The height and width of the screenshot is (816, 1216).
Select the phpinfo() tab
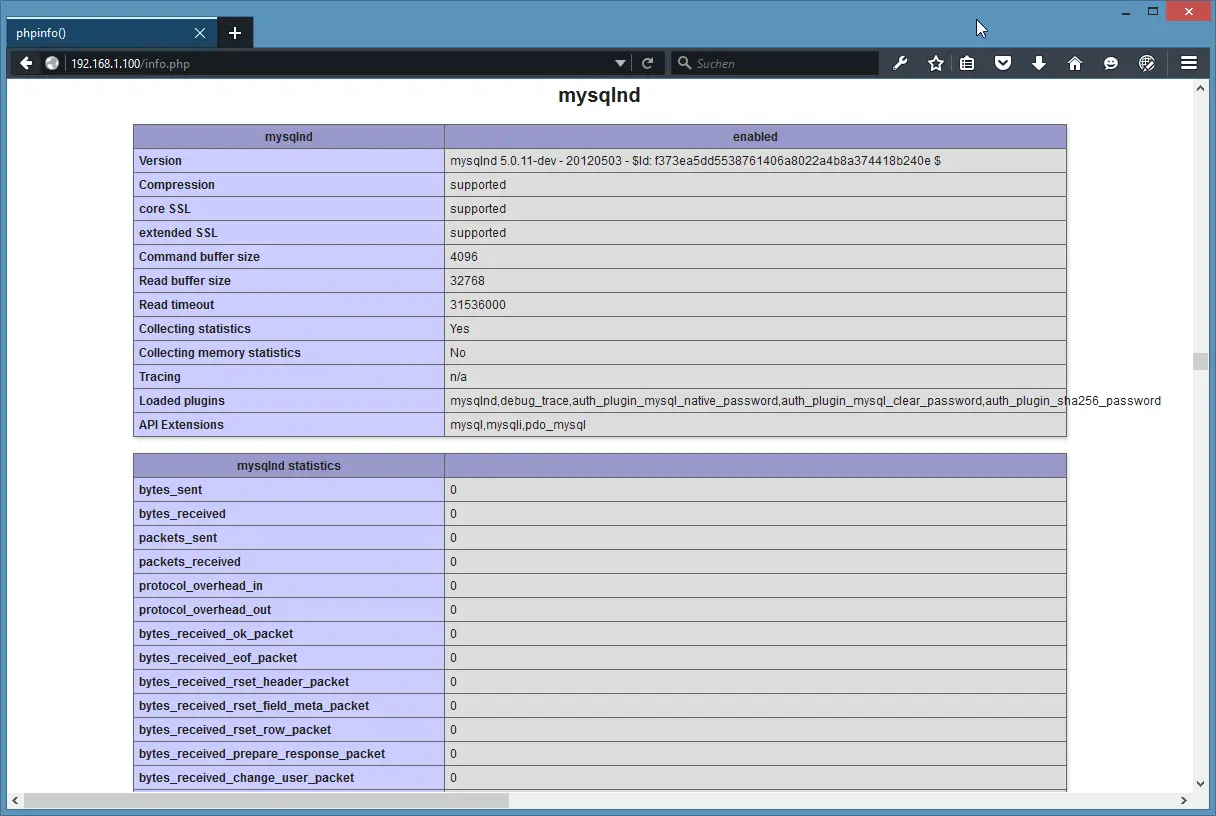click(x=110, y=33)
